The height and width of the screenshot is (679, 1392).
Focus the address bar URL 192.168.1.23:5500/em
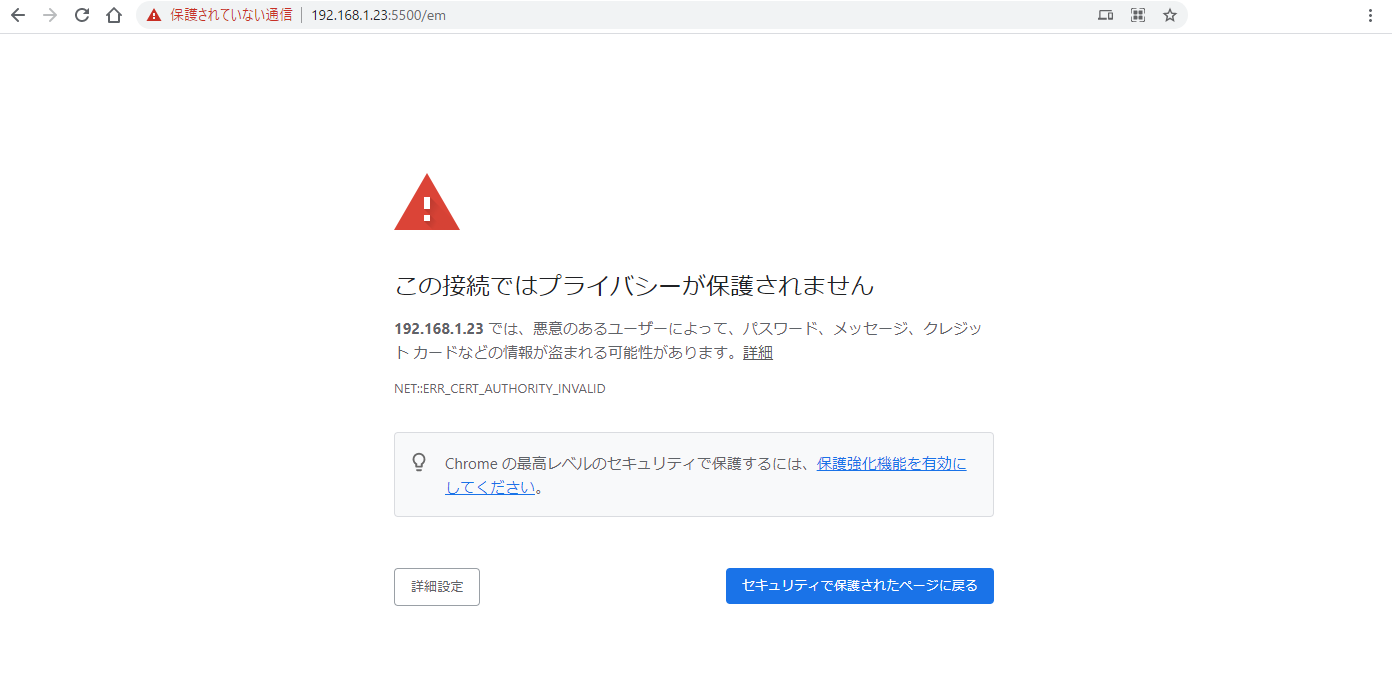(378, 15)
